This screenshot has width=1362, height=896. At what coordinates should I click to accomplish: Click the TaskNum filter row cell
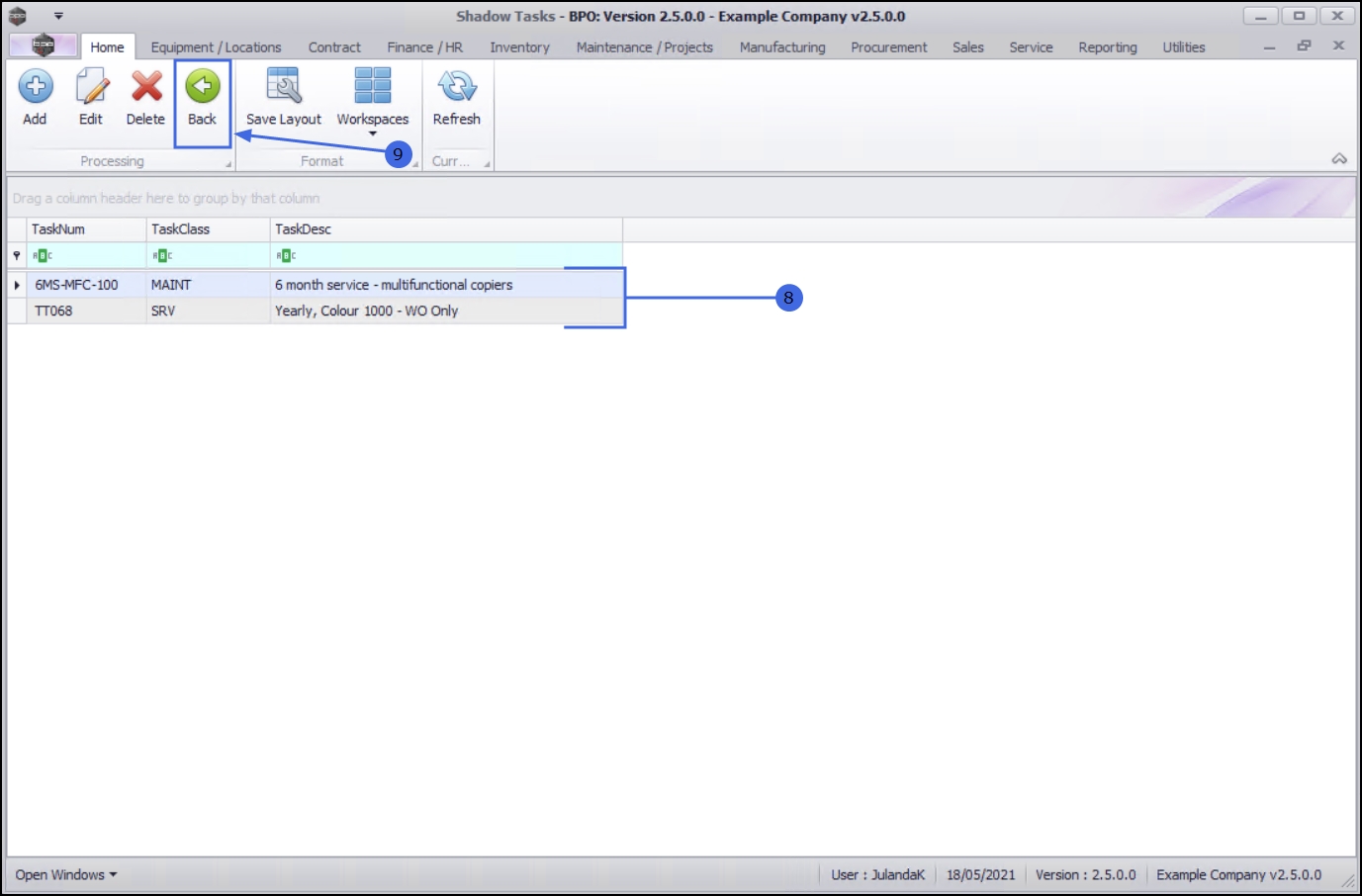pyautogui.click(x=87, y=255)
